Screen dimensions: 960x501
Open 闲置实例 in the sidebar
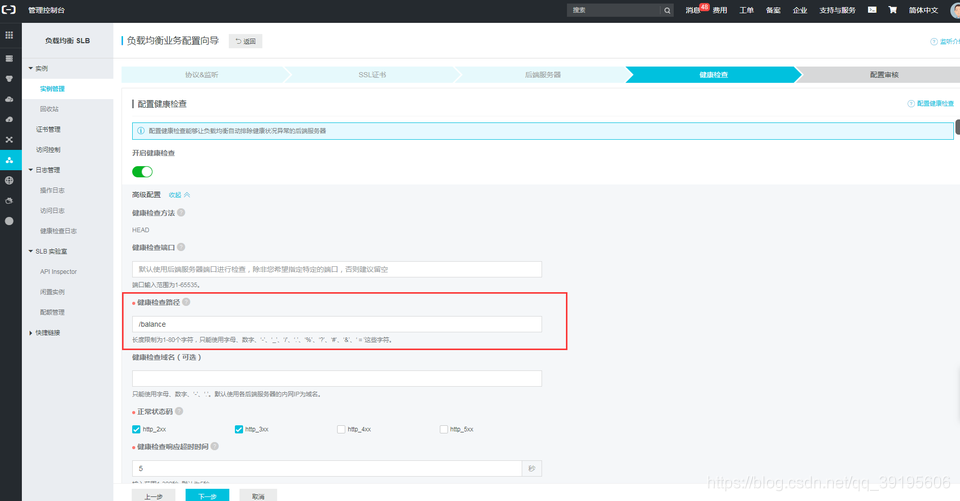coord(53,292)
